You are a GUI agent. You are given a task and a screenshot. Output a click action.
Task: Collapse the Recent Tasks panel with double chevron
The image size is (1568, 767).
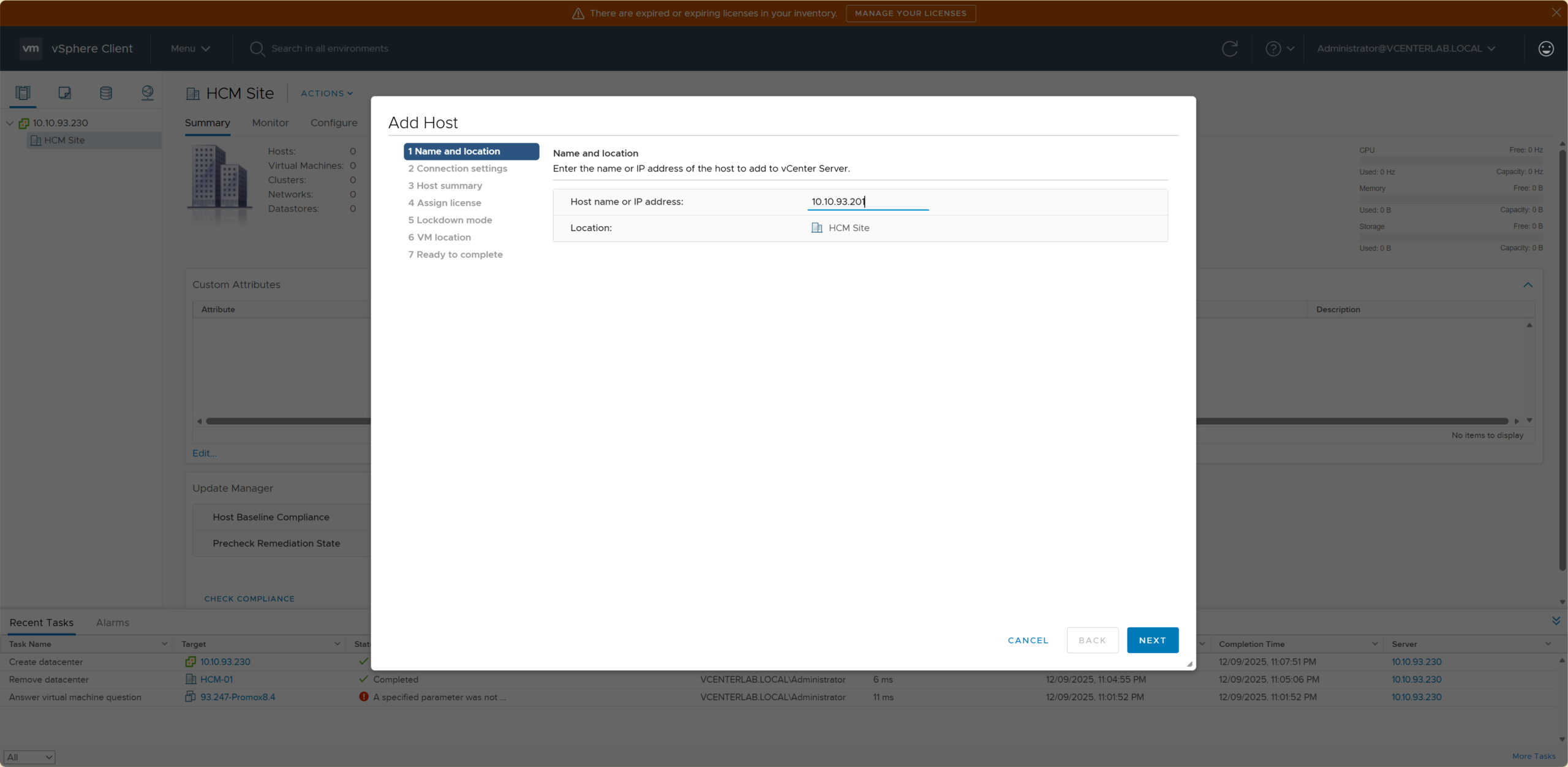tap(1556, 621)
